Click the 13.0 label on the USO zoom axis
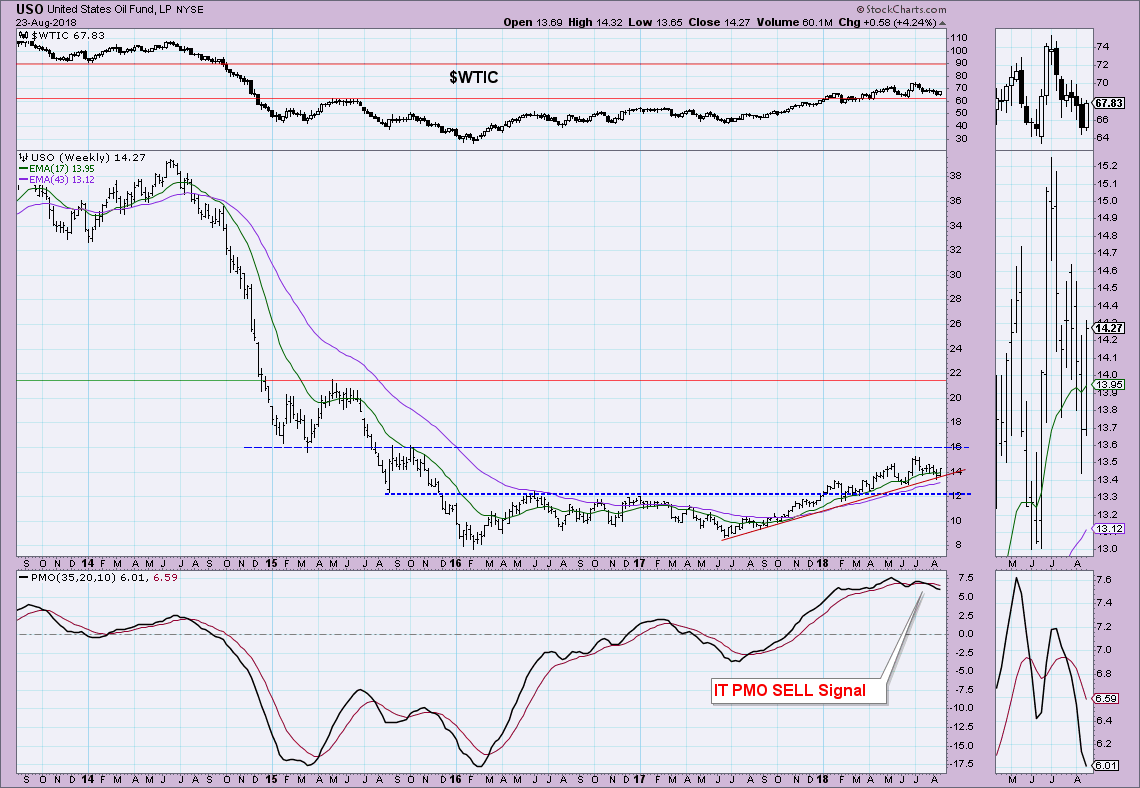1140x788 pixels. click(1107, 549)
